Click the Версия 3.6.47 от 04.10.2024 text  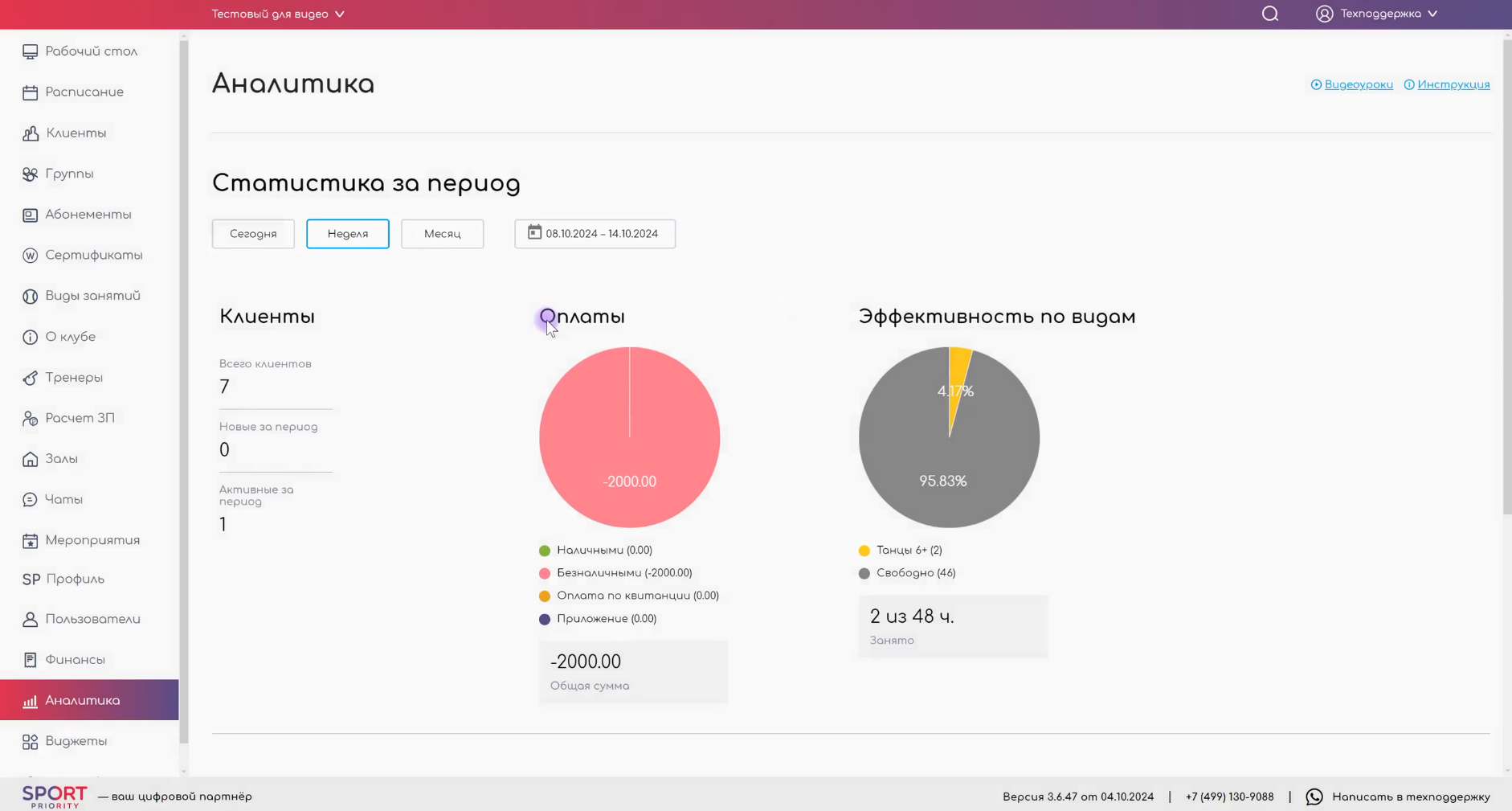(1078, 797)
